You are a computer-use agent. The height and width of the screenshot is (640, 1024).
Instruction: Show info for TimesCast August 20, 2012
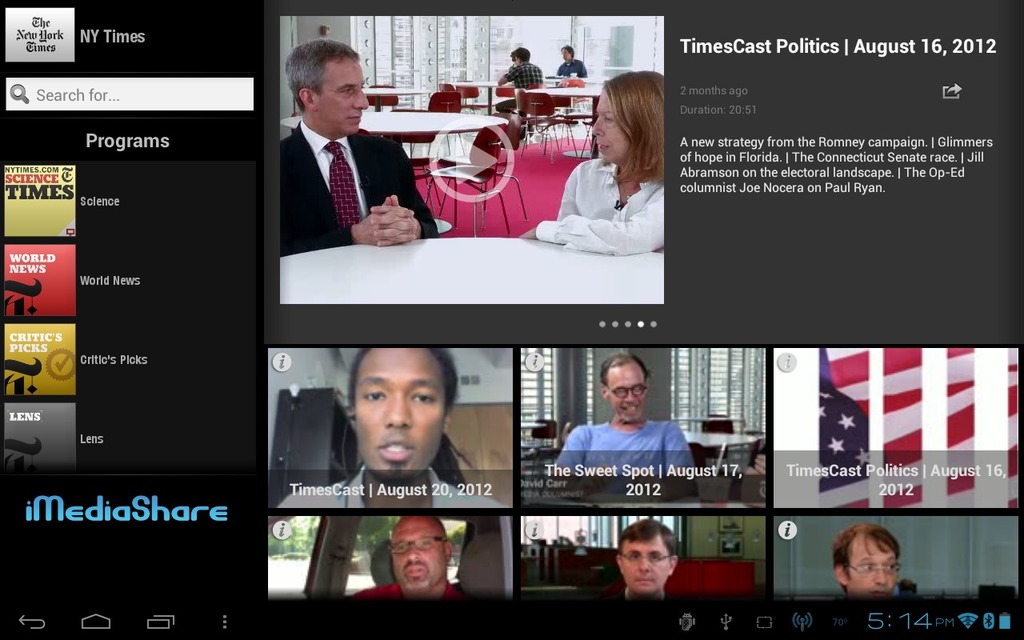click(281, 362)
